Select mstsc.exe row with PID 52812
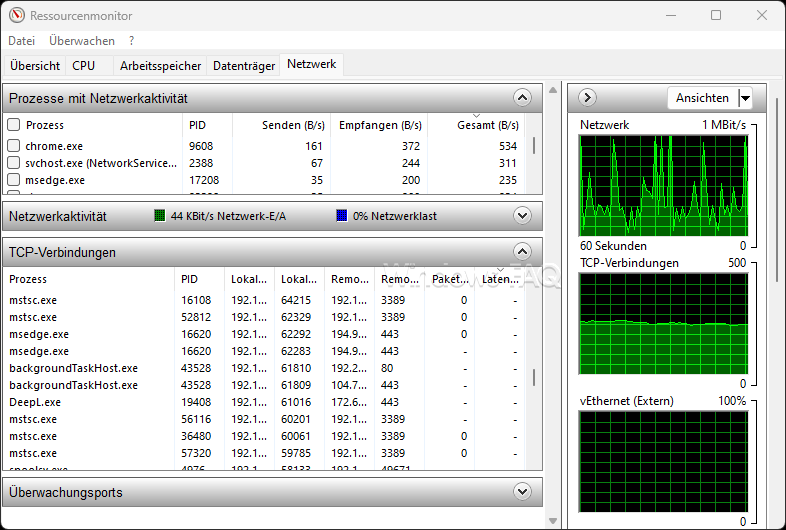The image size is (786, 530). click(x=264, y=317)
